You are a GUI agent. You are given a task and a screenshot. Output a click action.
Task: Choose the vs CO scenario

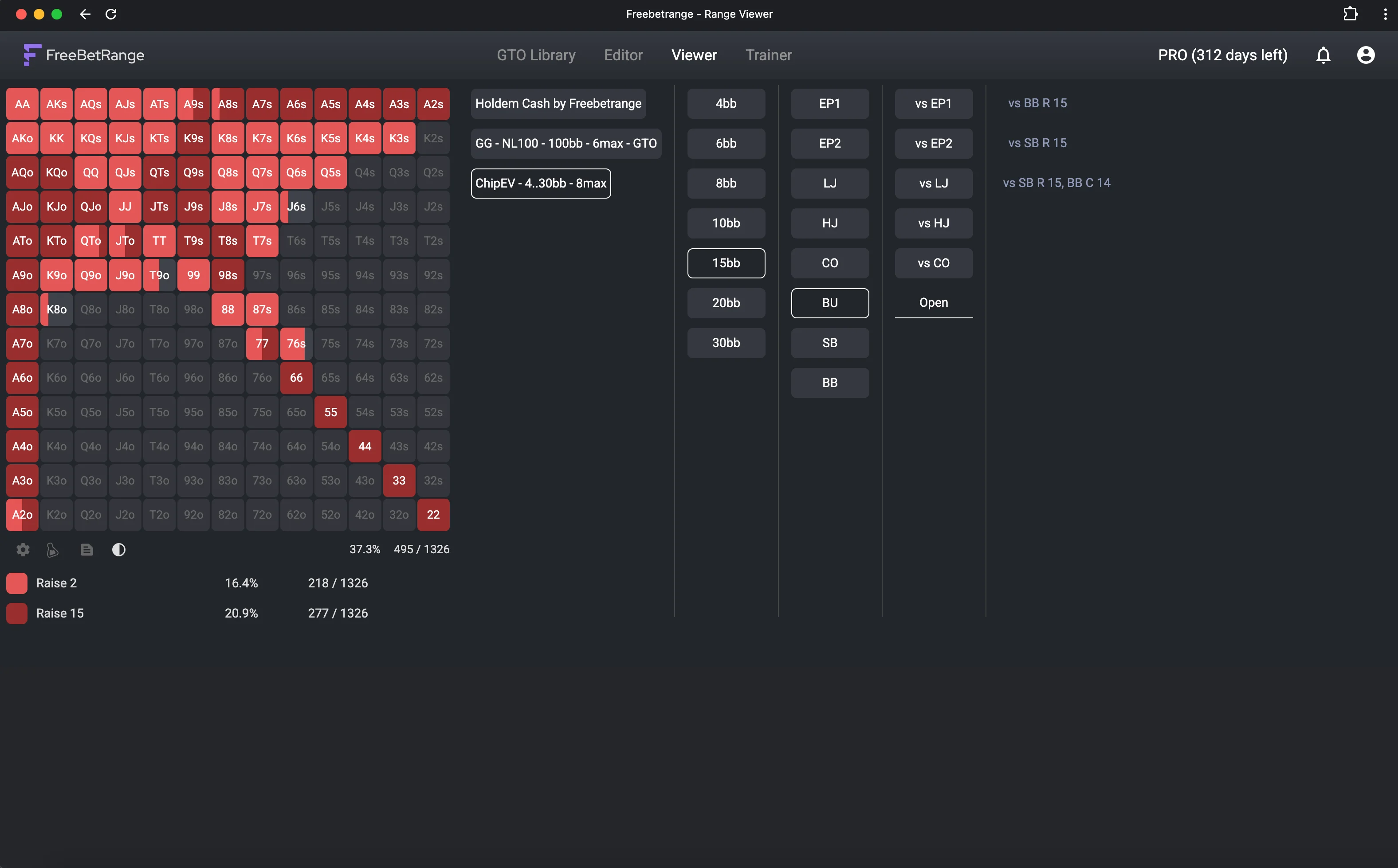933,263
